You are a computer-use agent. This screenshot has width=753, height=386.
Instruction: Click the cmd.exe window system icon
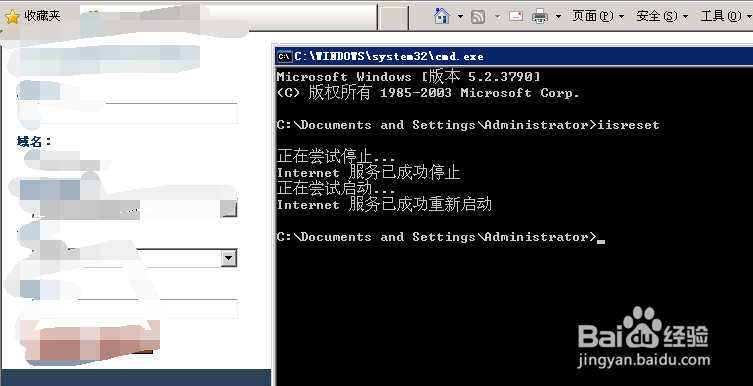(284, 57)
